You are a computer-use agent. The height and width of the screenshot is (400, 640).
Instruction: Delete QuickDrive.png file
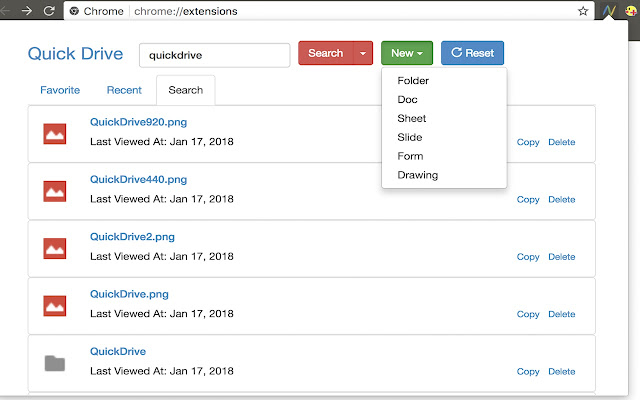click(562, 314)
